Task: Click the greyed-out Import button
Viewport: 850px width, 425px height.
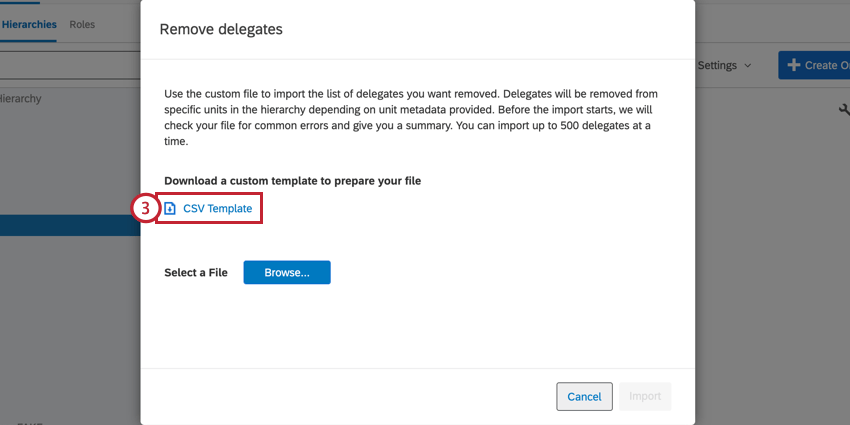Action: (x=645, y=396)
